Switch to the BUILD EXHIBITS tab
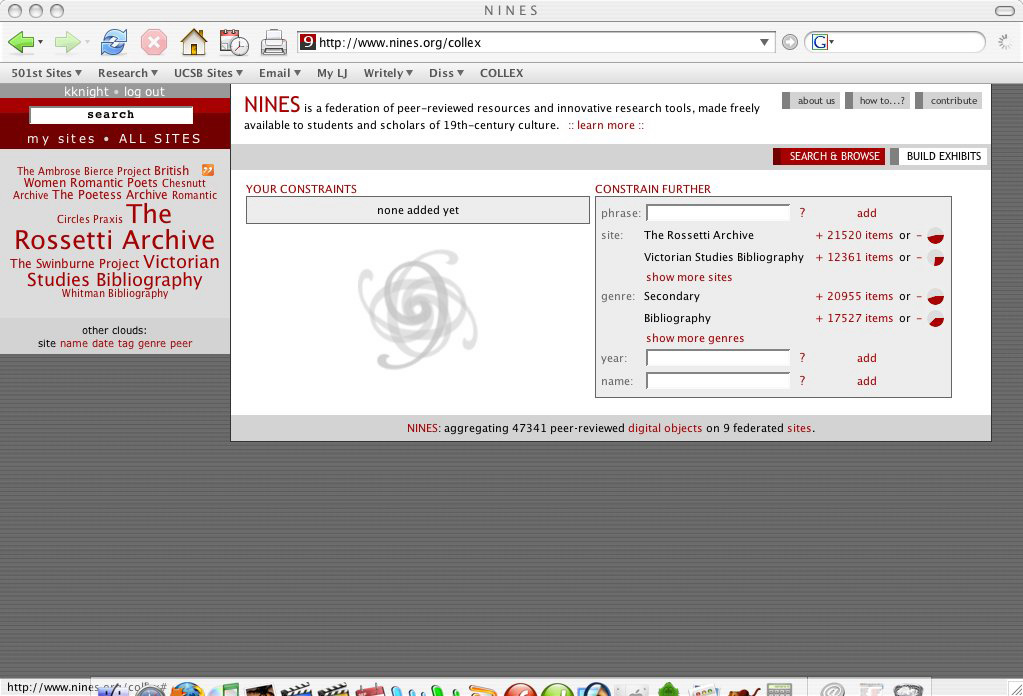Viewport: 1023px width, 696px height. click(x=939, y=157)
